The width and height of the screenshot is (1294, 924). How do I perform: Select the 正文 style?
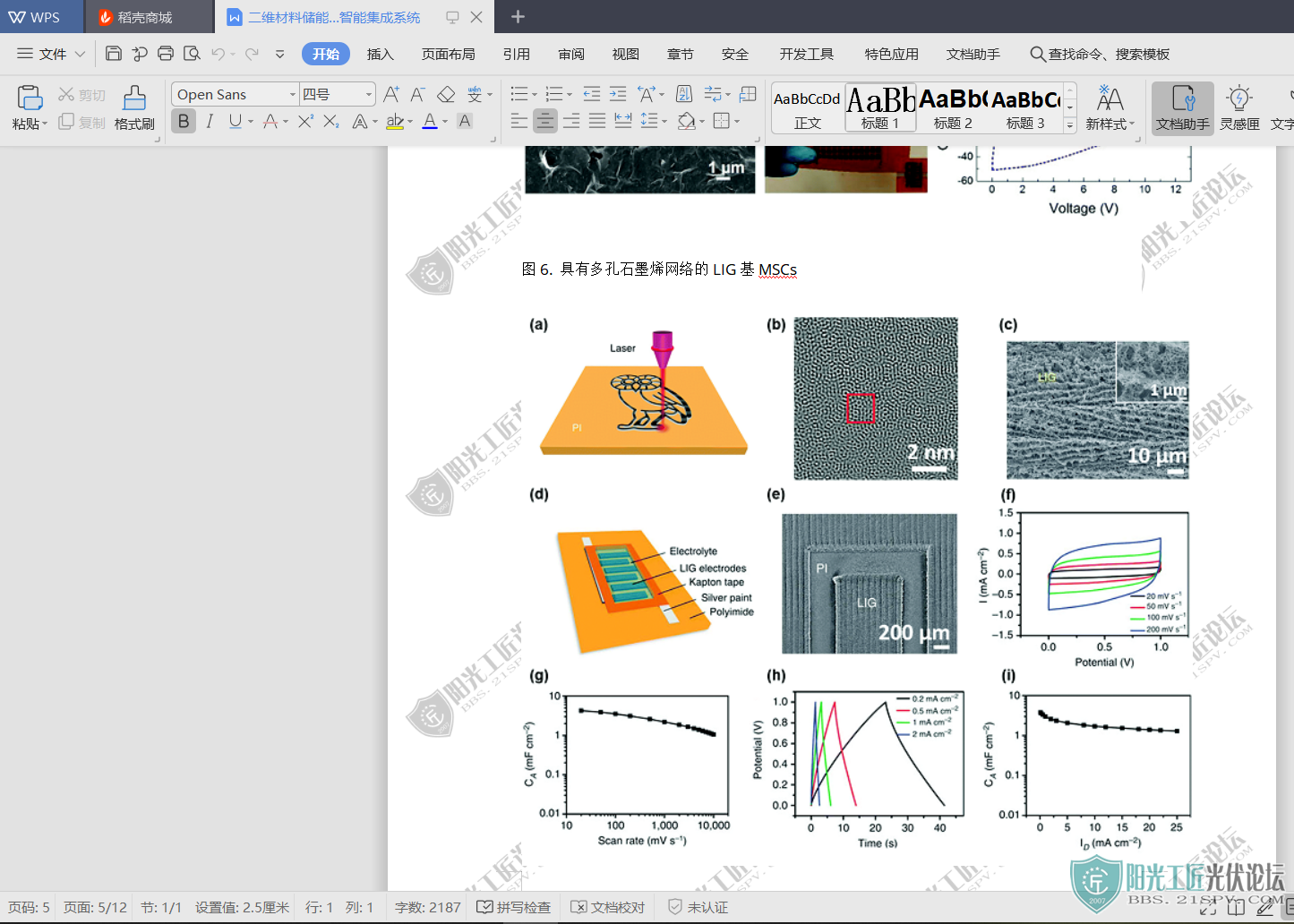pos(808,108)
